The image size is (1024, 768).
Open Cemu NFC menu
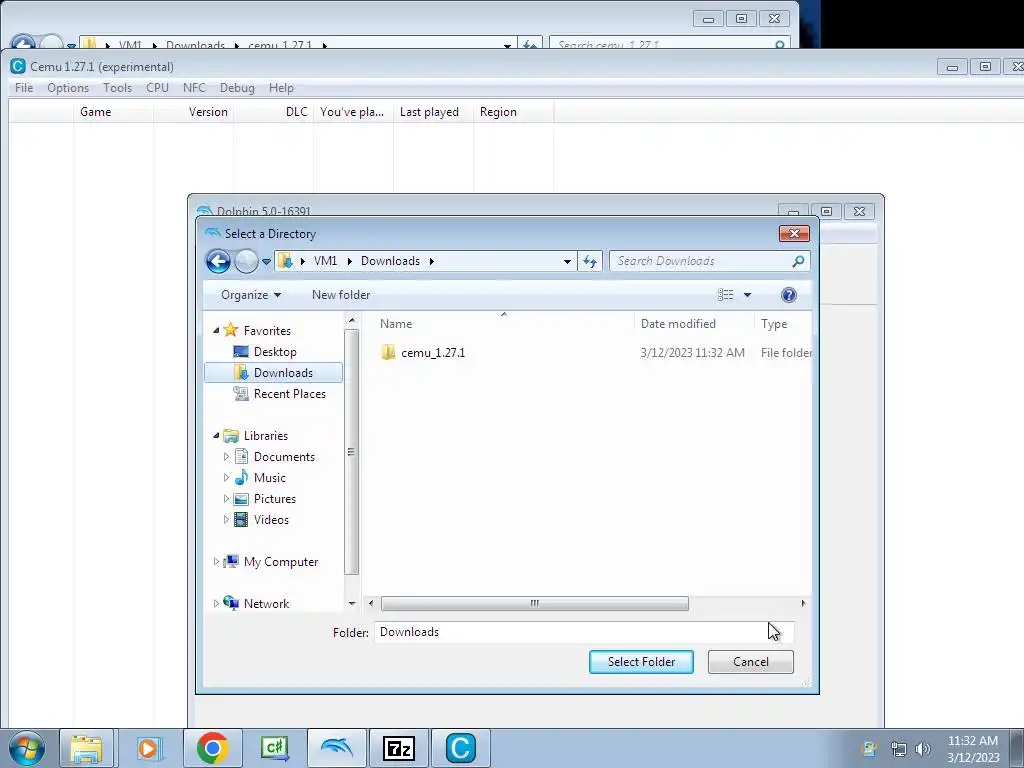pyautogui.click(x=195, y=88)
